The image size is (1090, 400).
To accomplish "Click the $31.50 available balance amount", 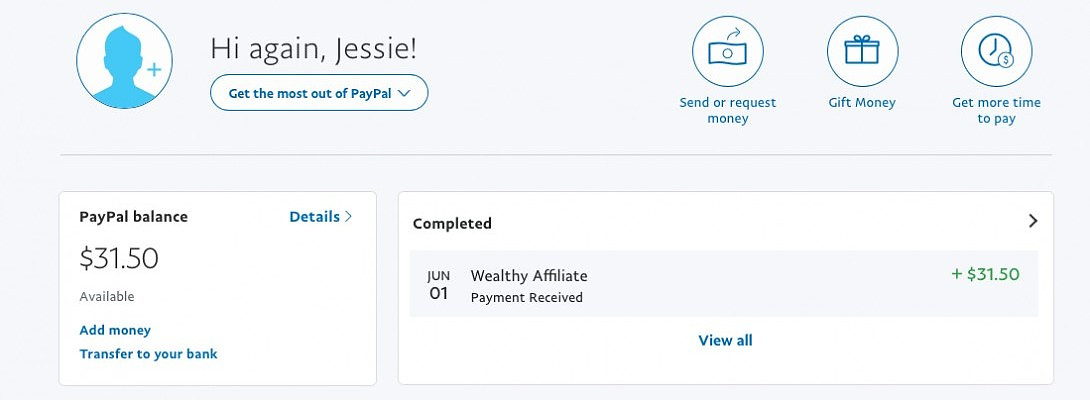I will tap(119, 258).
